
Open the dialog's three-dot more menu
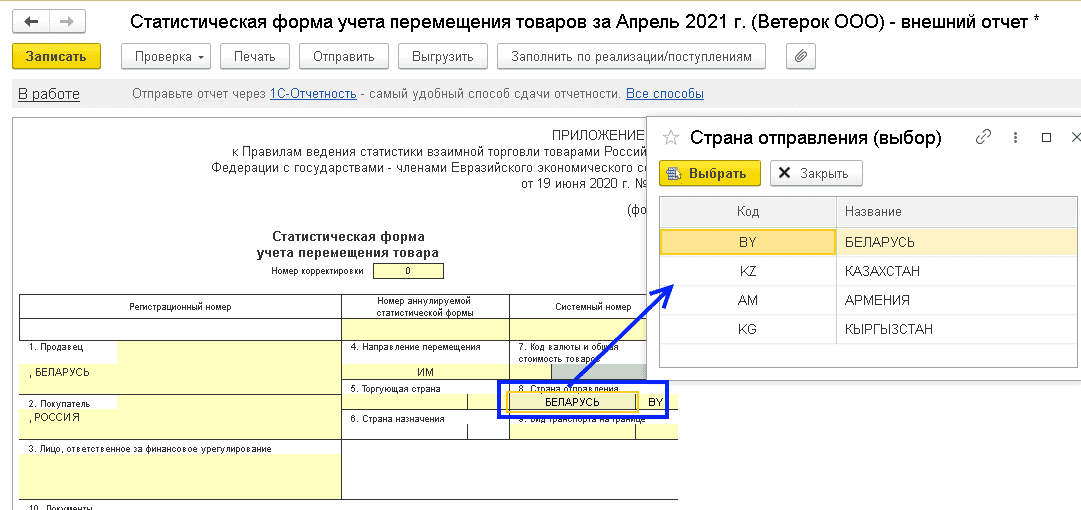pos(1015,137)
